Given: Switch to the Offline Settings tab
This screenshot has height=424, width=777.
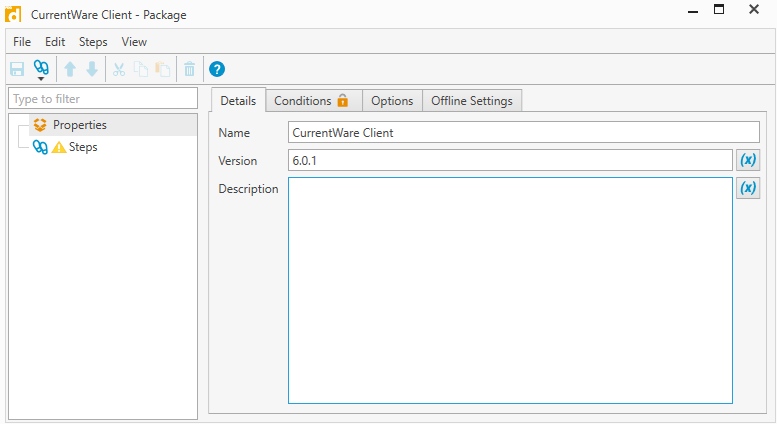Looking at the screenshot, I should click(471, 101).
